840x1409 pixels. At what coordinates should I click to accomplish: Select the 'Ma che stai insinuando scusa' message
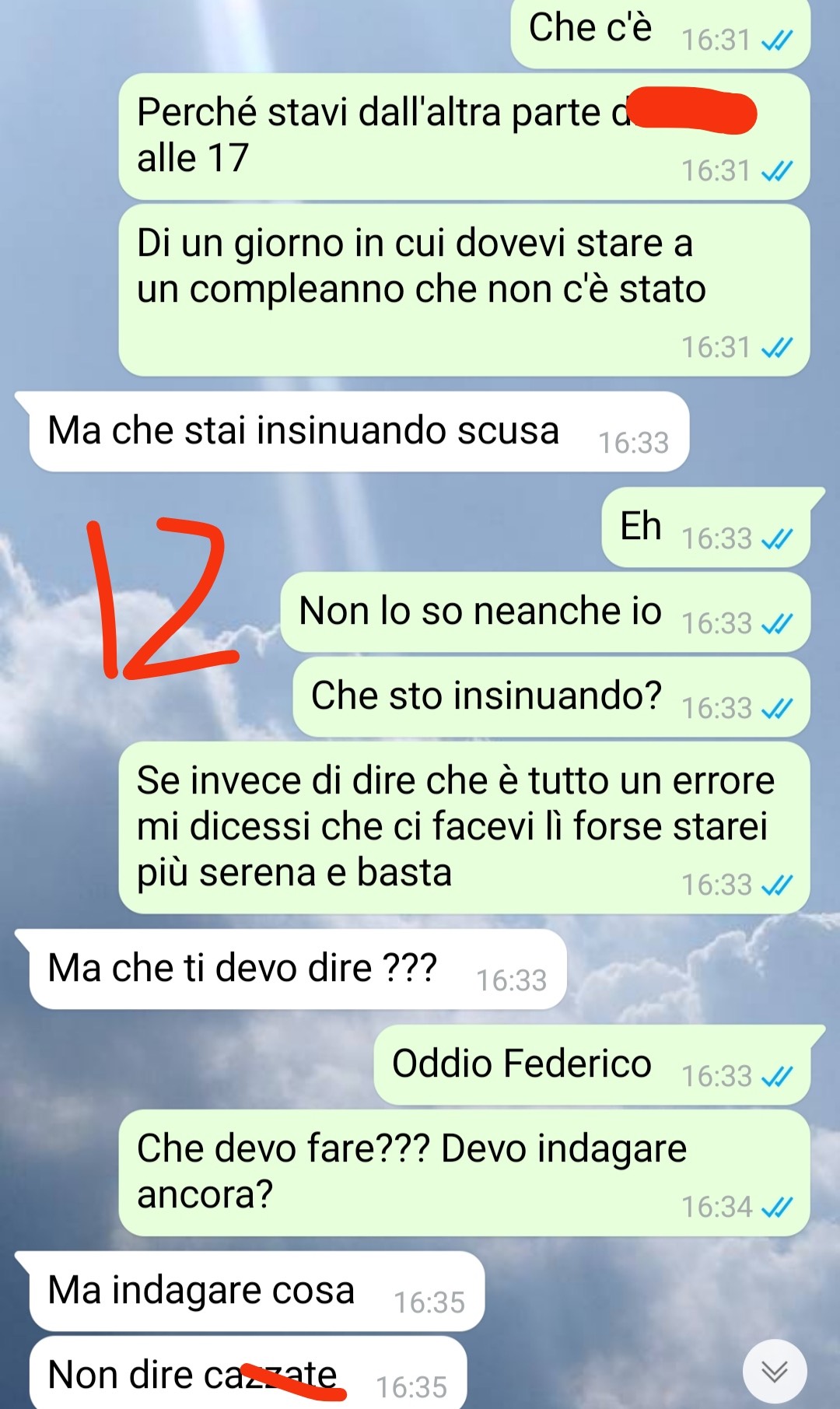pyautogui.click(x=359, y=432)
